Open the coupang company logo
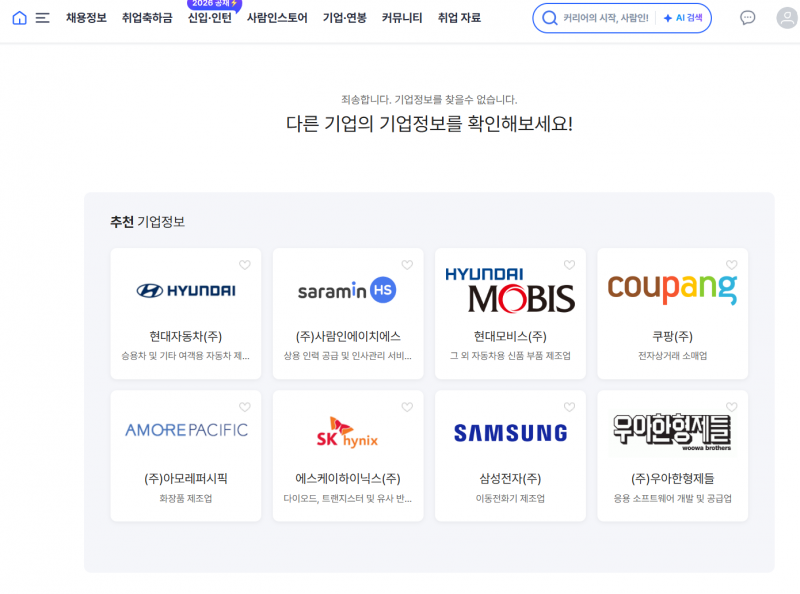This screenshot has width=800, height=594. (x=672, y=289)
